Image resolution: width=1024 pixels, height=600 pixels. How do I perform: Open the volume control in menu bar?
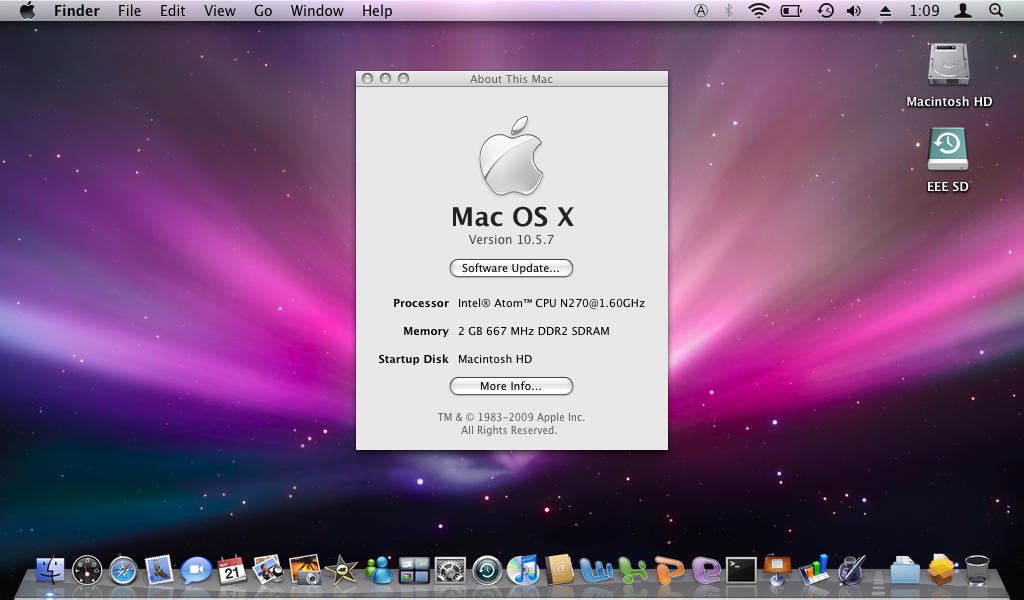[x=854, y=11]
